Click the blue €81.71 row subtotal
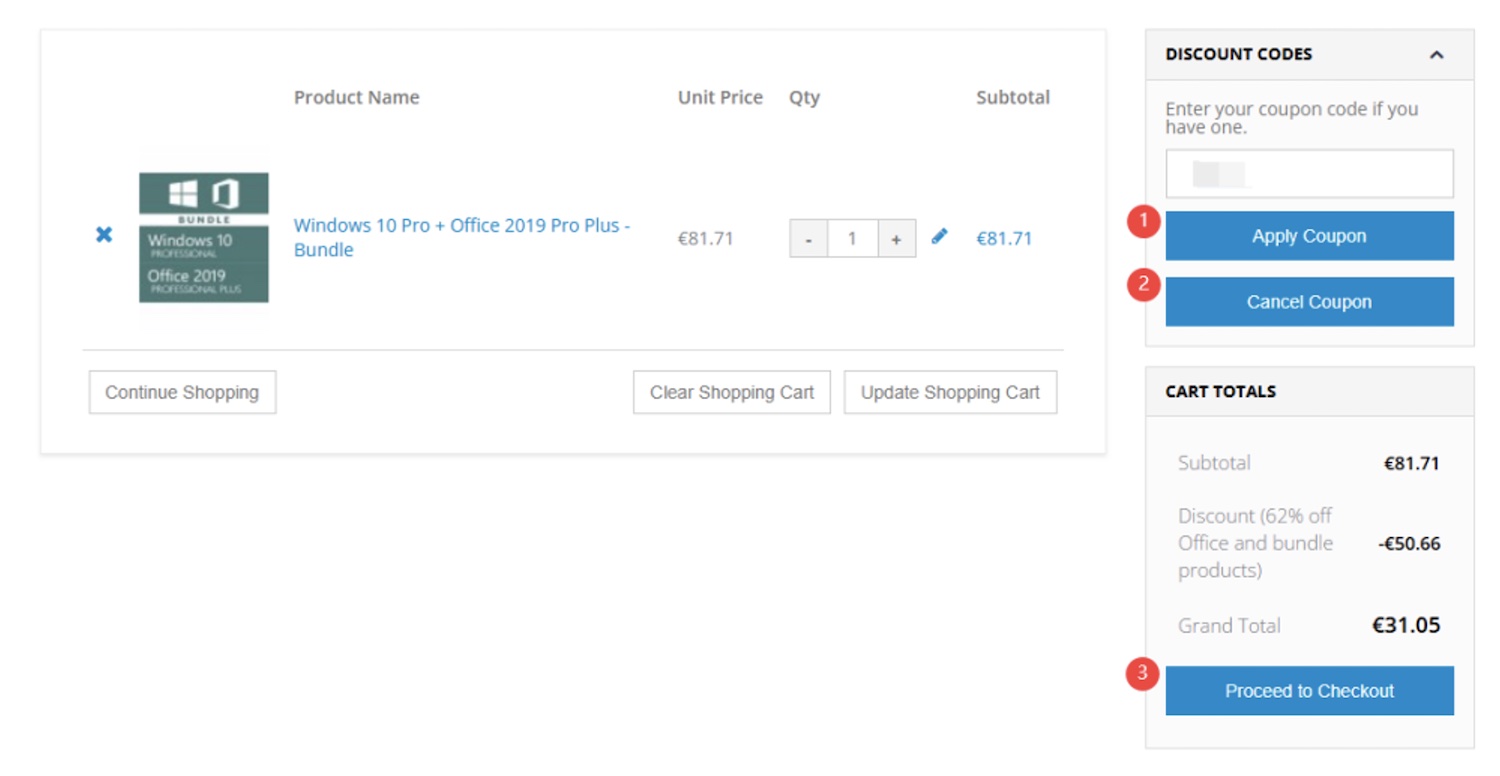This screenshot has width=1500, height=776. [1003, 238]
